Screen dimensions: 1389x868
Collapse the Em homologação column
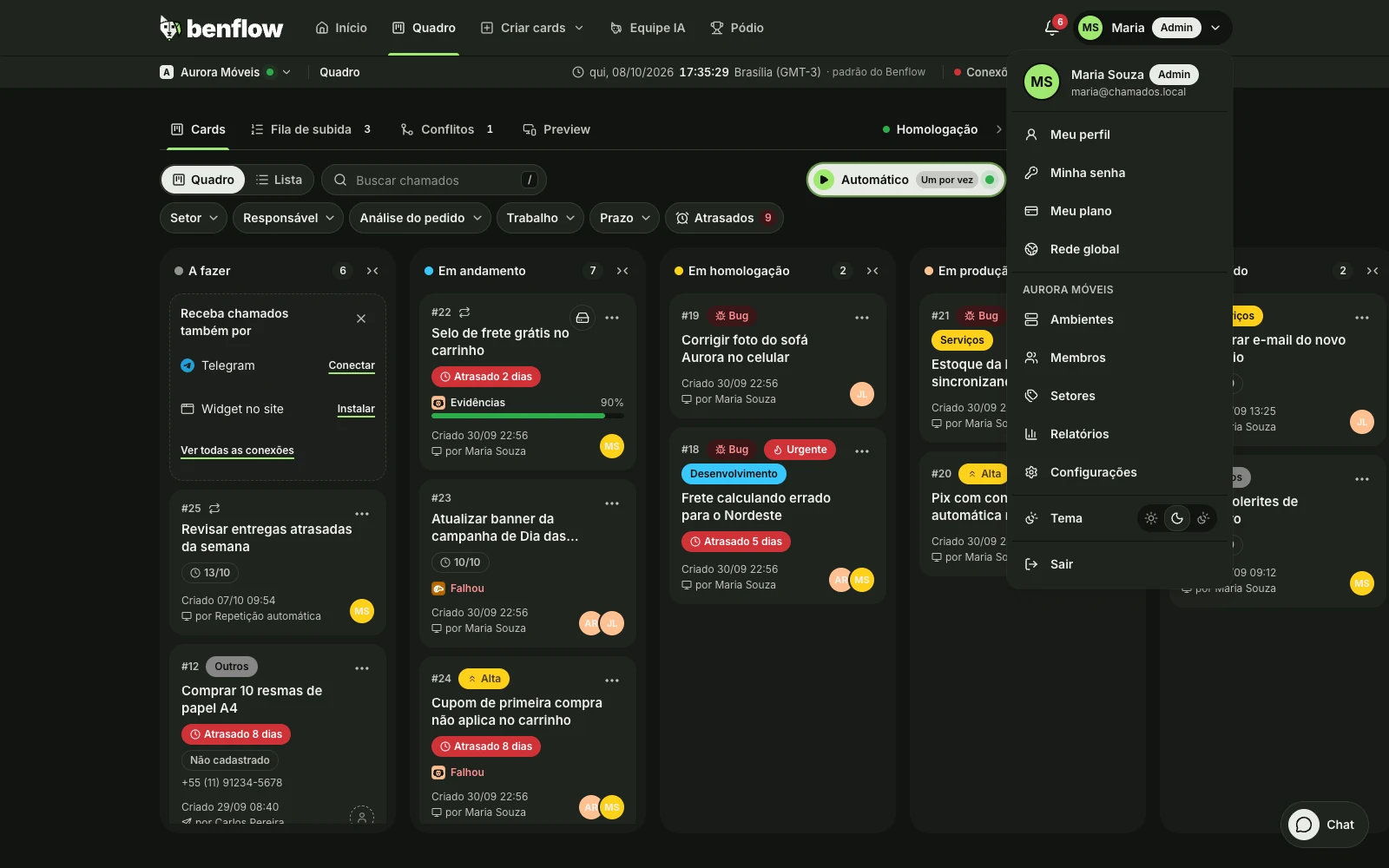[x=872, y=271]
